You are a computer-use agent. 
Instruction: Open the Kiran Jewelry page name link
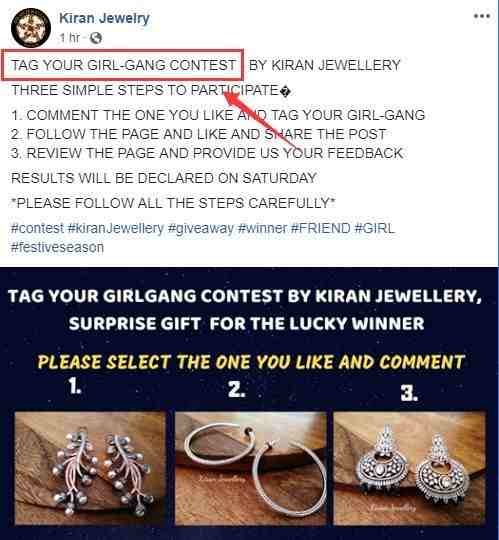point(104,18)
